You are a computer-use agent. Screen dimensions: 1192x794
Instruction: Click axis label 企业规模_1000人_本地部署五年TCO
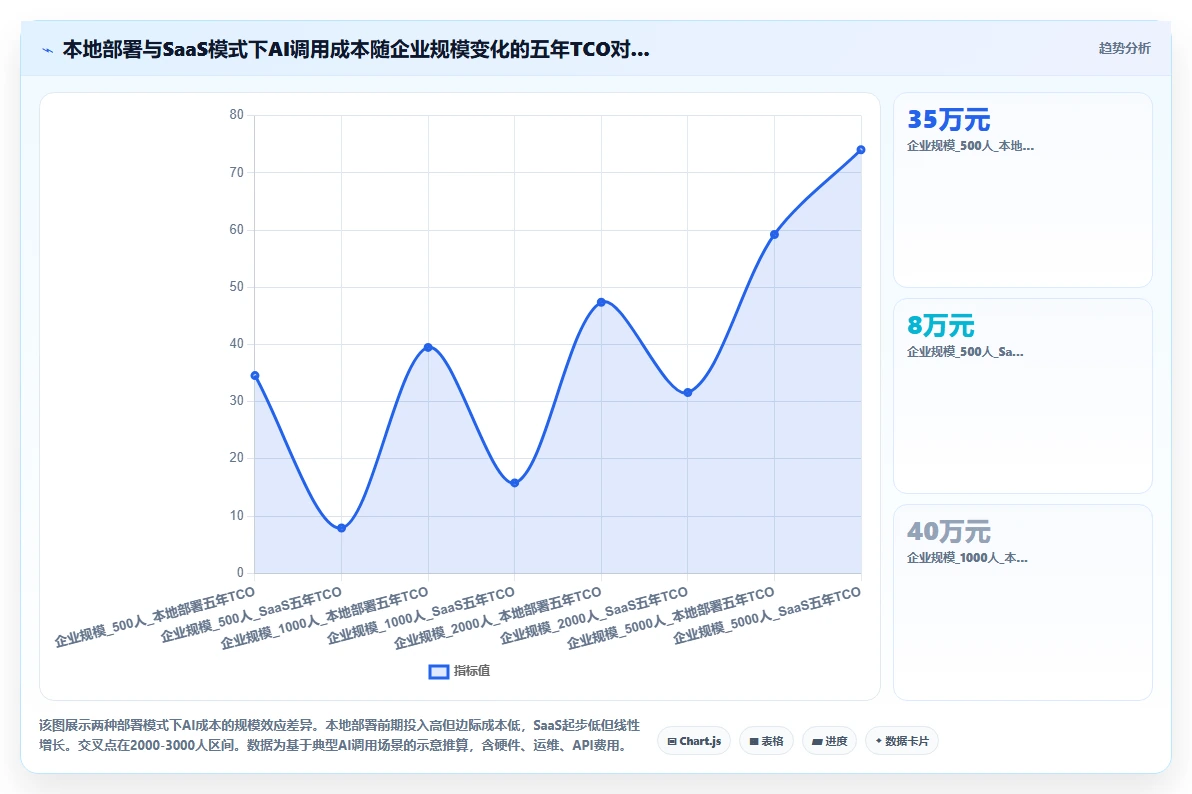click(x=325, y=618)
